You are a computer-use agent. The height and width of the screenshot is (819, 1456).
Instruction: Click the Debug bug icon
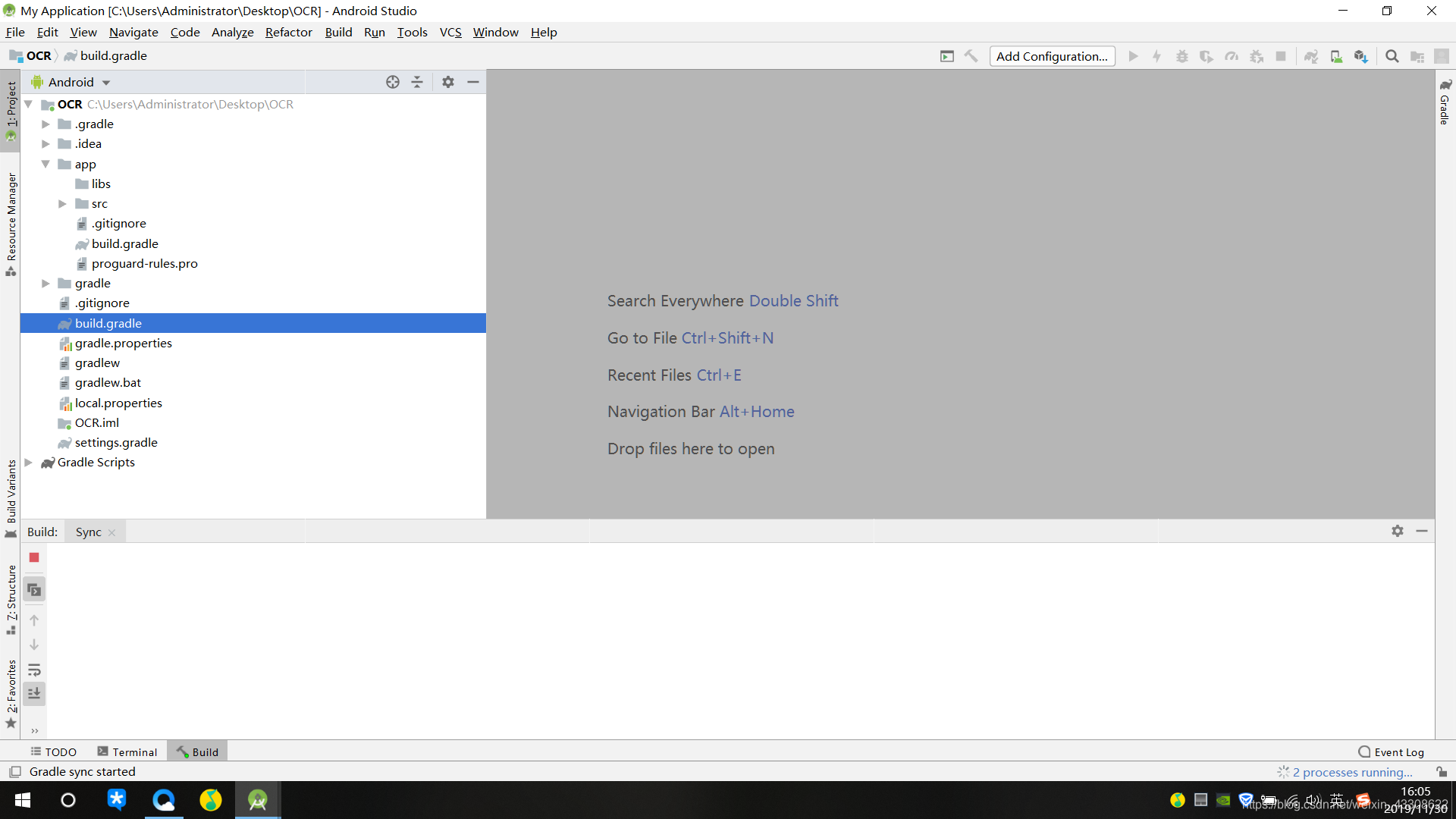pos(1182,56)
